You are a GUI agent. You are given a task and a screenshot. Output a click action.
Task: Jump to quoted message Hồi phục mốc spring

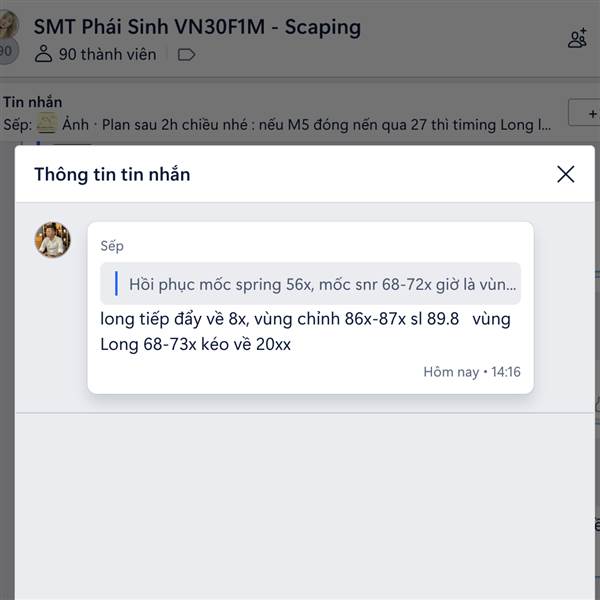coord(310,284)
